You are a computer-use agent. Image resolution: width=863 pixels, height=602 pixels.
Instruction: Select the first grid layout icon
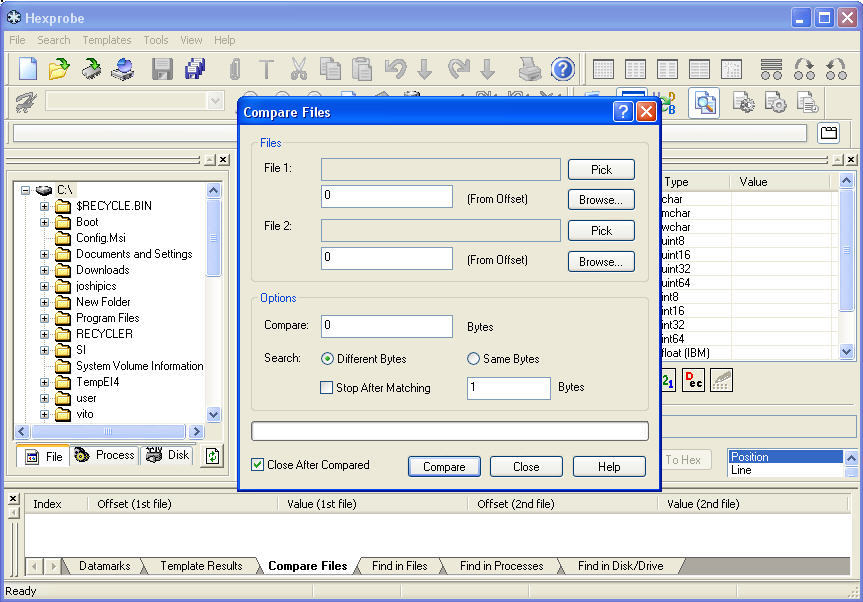click(x=603, y=69)
